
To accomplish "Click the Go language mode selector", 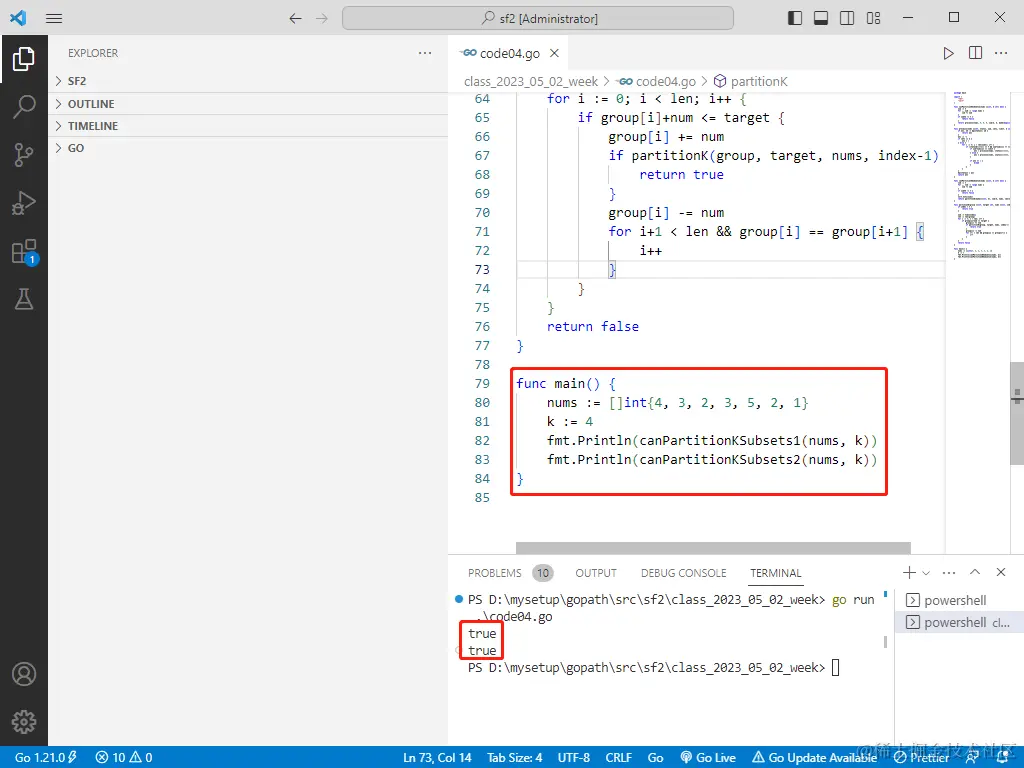I will [656, 757].
